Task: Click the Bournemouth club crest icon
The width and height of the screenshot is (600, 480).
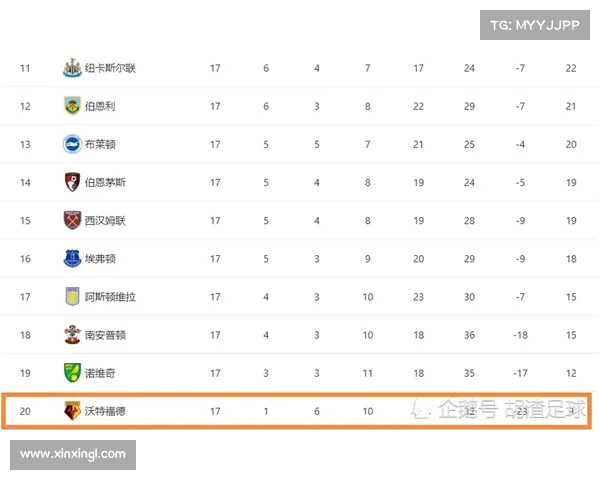Action: pyautogui.click(x=72, y=182)
